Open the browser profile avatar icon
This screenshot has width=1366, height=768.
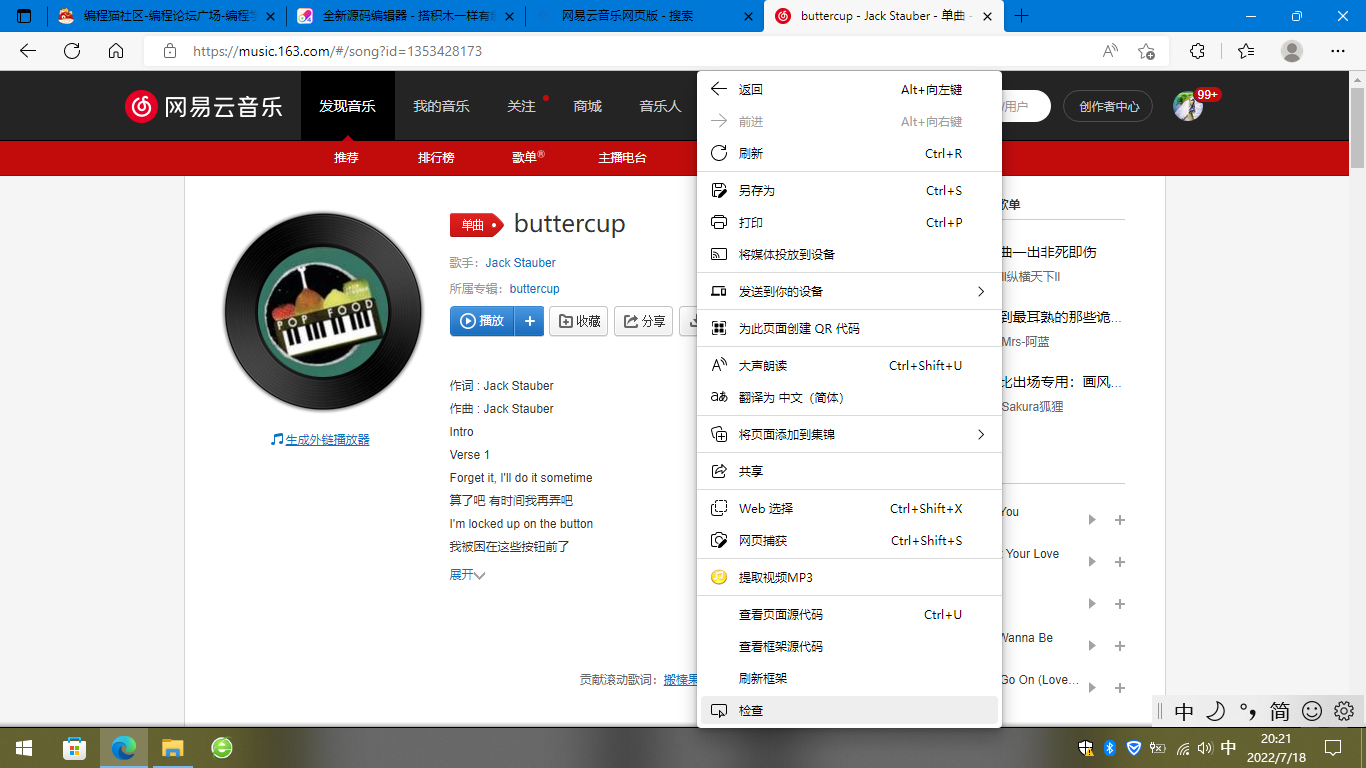tap(1292, 51)
